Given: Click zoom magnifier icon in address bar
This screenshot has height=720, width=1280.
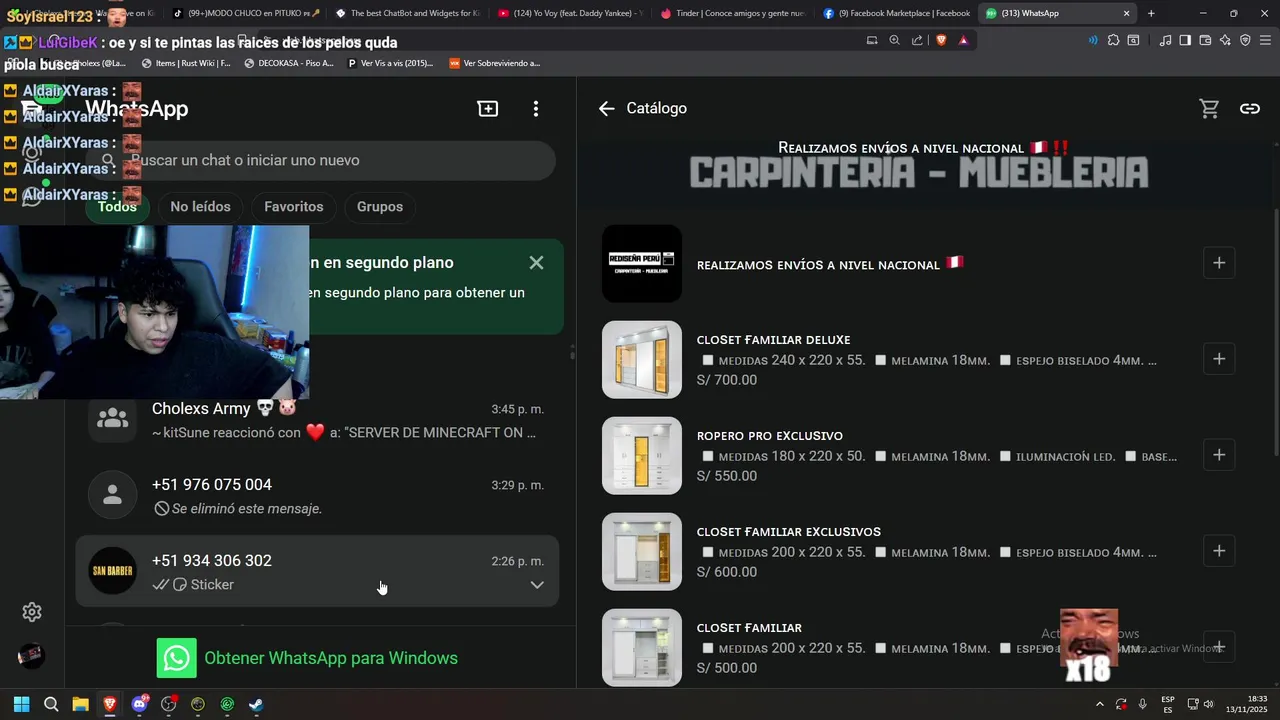Looking at the screenshot, I should point(894,40).
